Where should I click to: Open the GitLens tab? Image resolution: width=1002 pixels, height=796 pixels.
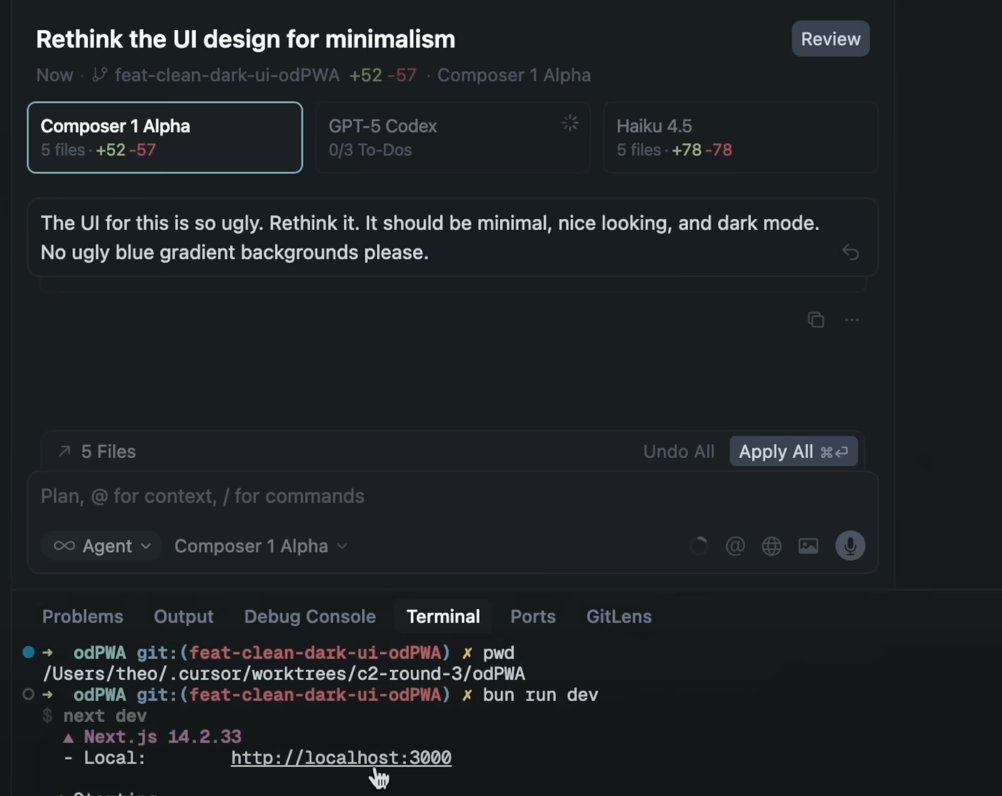(619, 616)
